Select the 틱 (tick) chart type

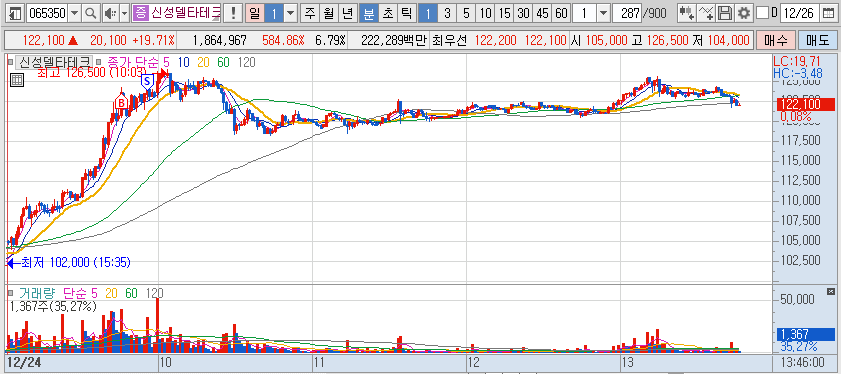406,13
